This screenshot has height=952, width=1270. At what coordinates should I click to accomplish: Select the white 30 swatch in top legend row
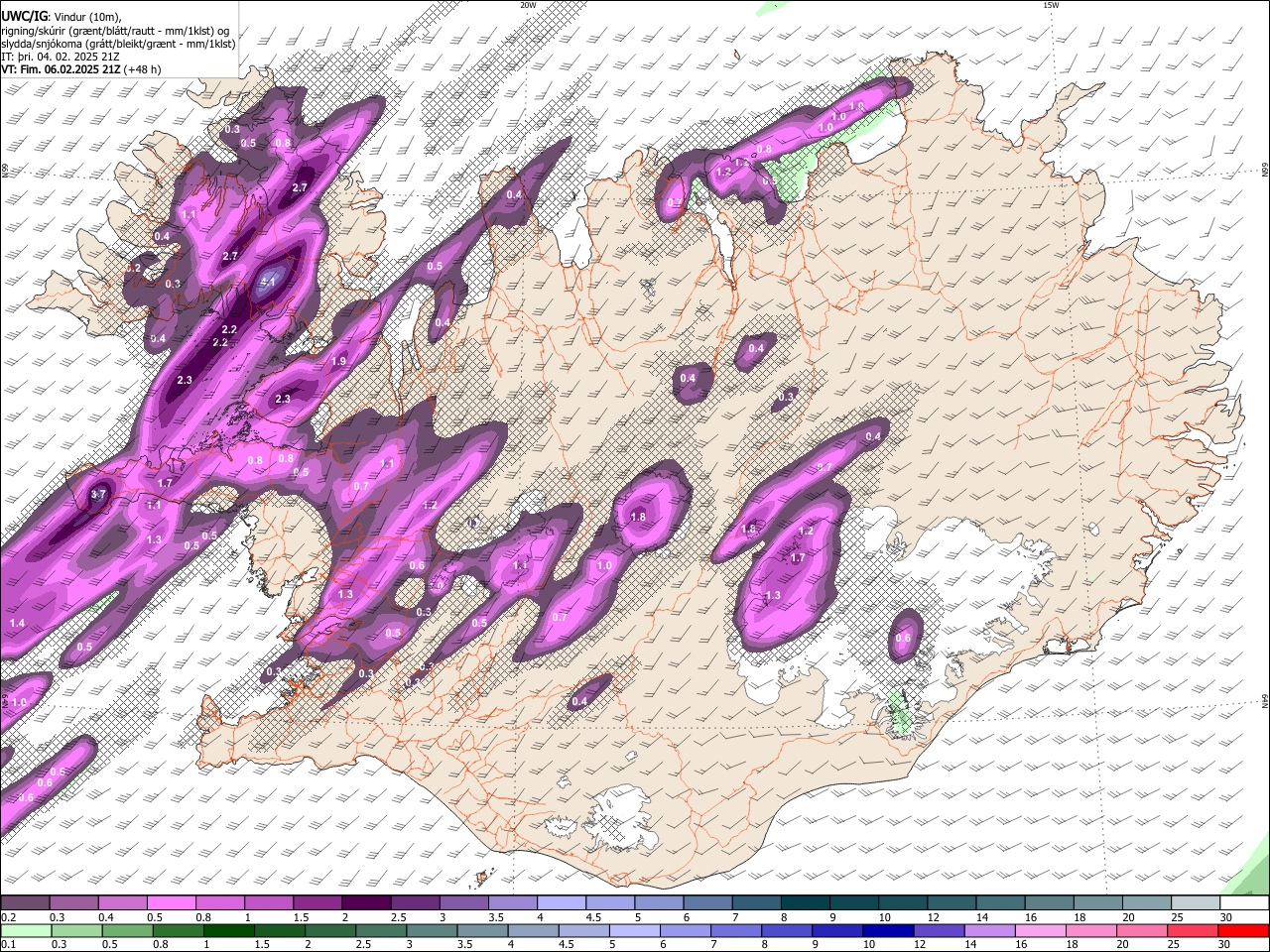click(1245, 903)
